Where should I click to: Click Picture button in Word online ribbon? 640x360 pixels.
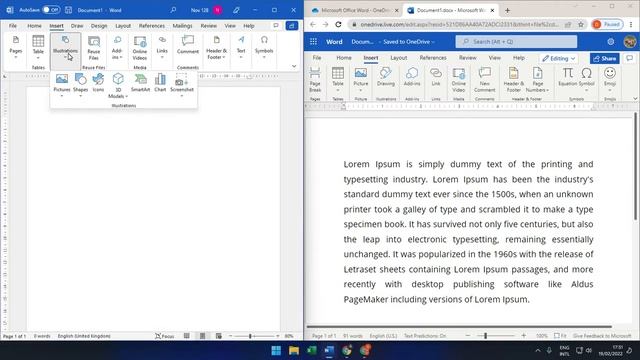click(360, 79)
